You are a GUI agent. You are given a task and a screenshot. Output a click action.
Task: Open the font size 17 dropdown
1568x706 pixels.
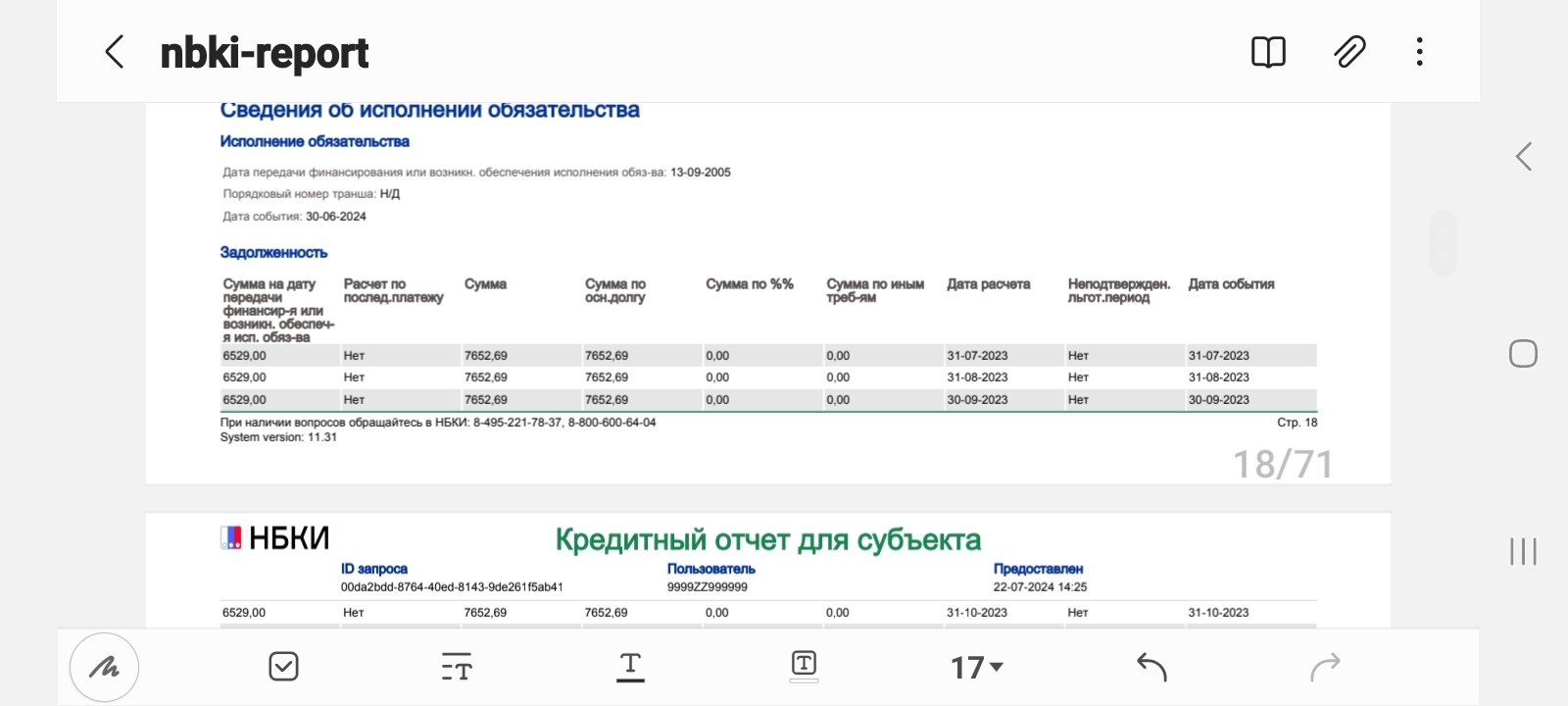(977, 668)
